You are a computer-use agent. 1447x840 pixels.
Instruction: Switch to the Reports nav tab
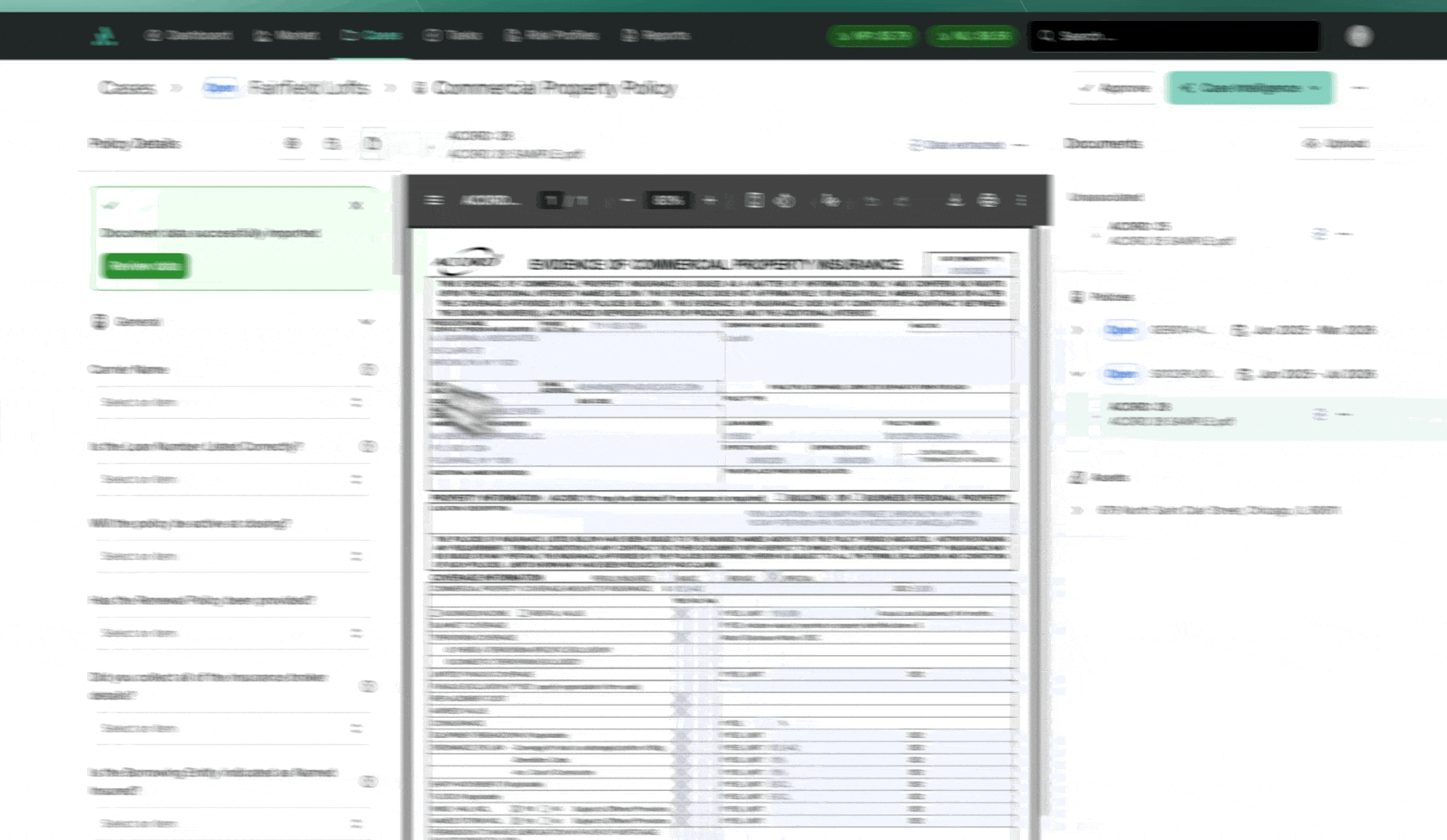click(656, 36)
